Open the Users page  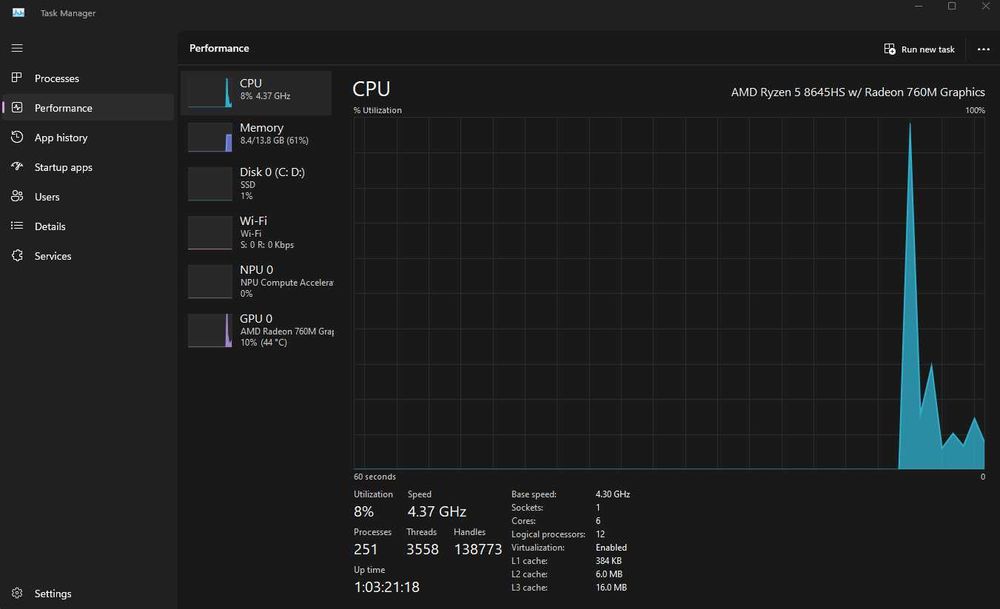[88, 197]
